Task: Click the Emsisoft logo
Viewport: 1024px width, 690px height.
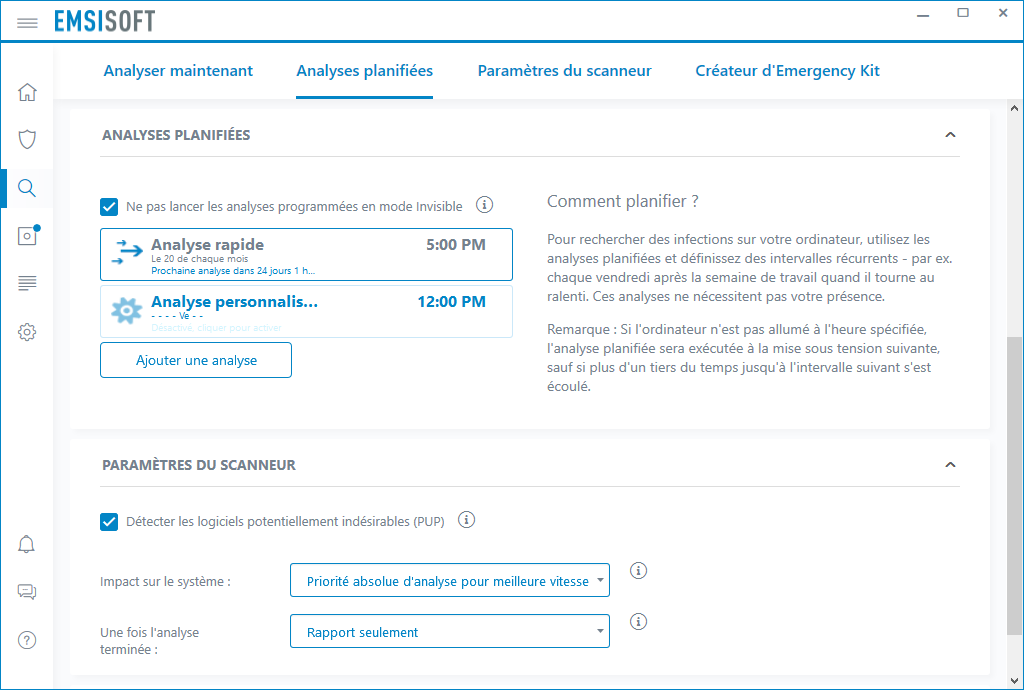Action: [104, 21]
